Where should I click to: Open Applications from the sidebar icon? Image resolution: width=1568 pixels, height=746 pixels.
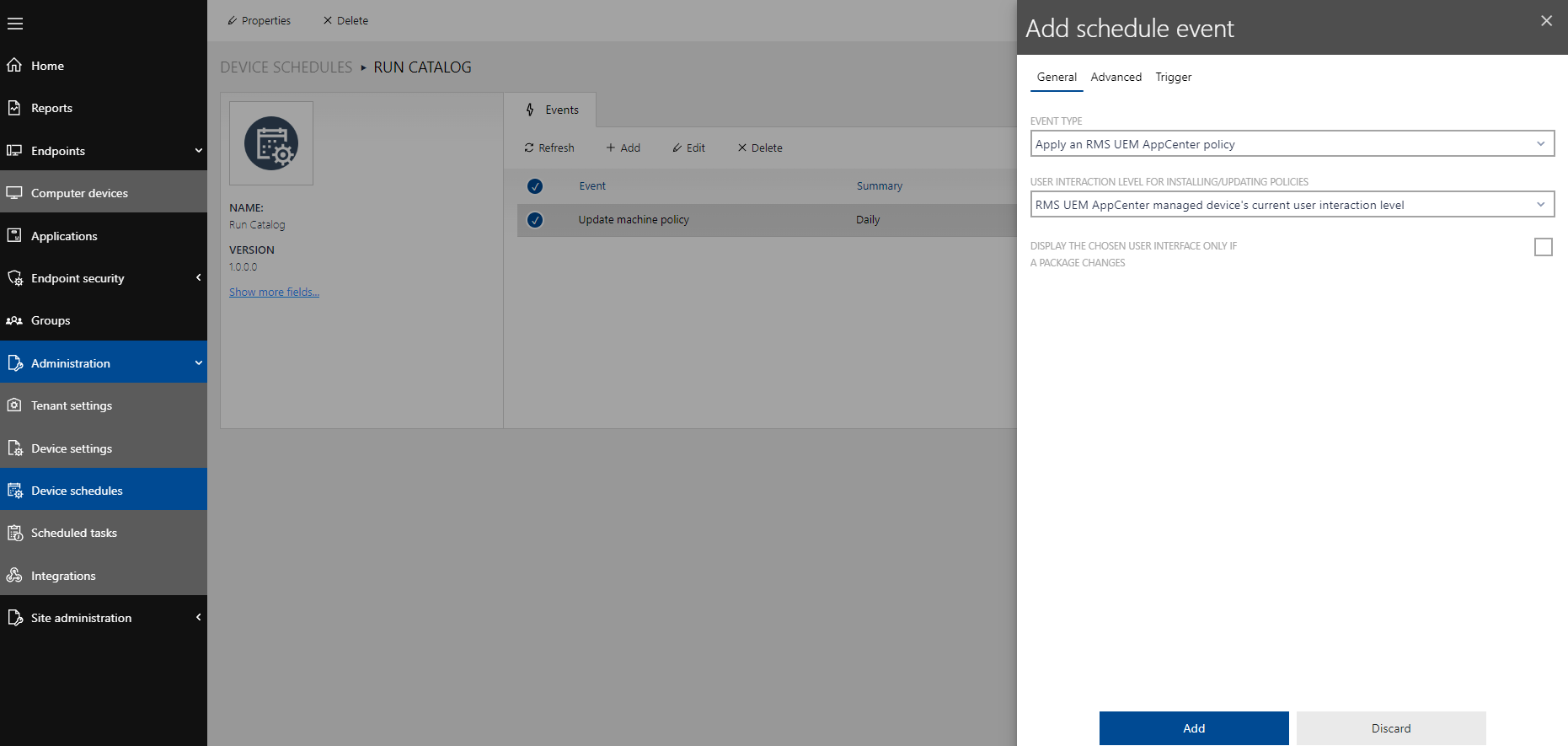(x=14, y=236)
